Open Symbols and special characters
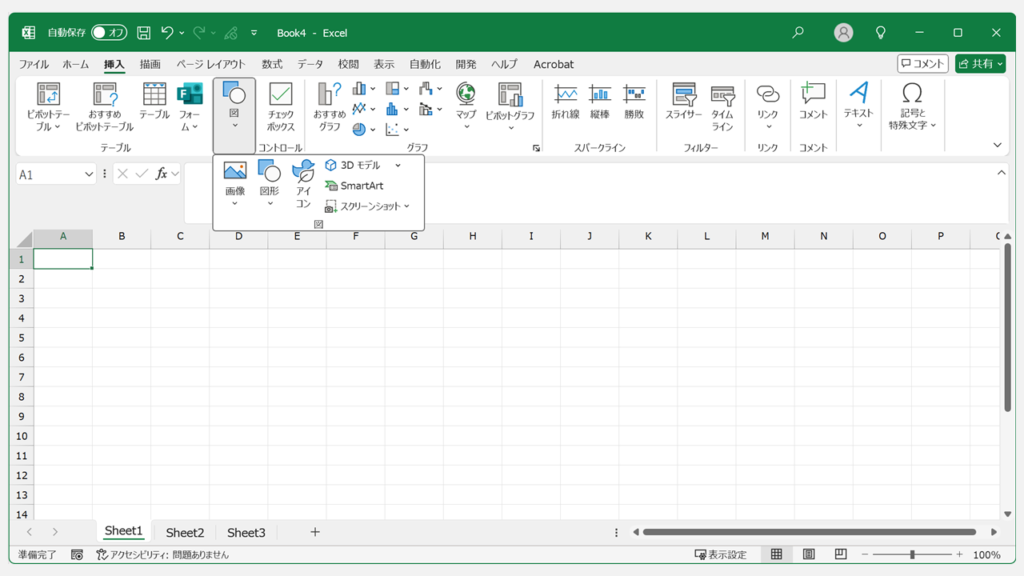 click(912, 106)
